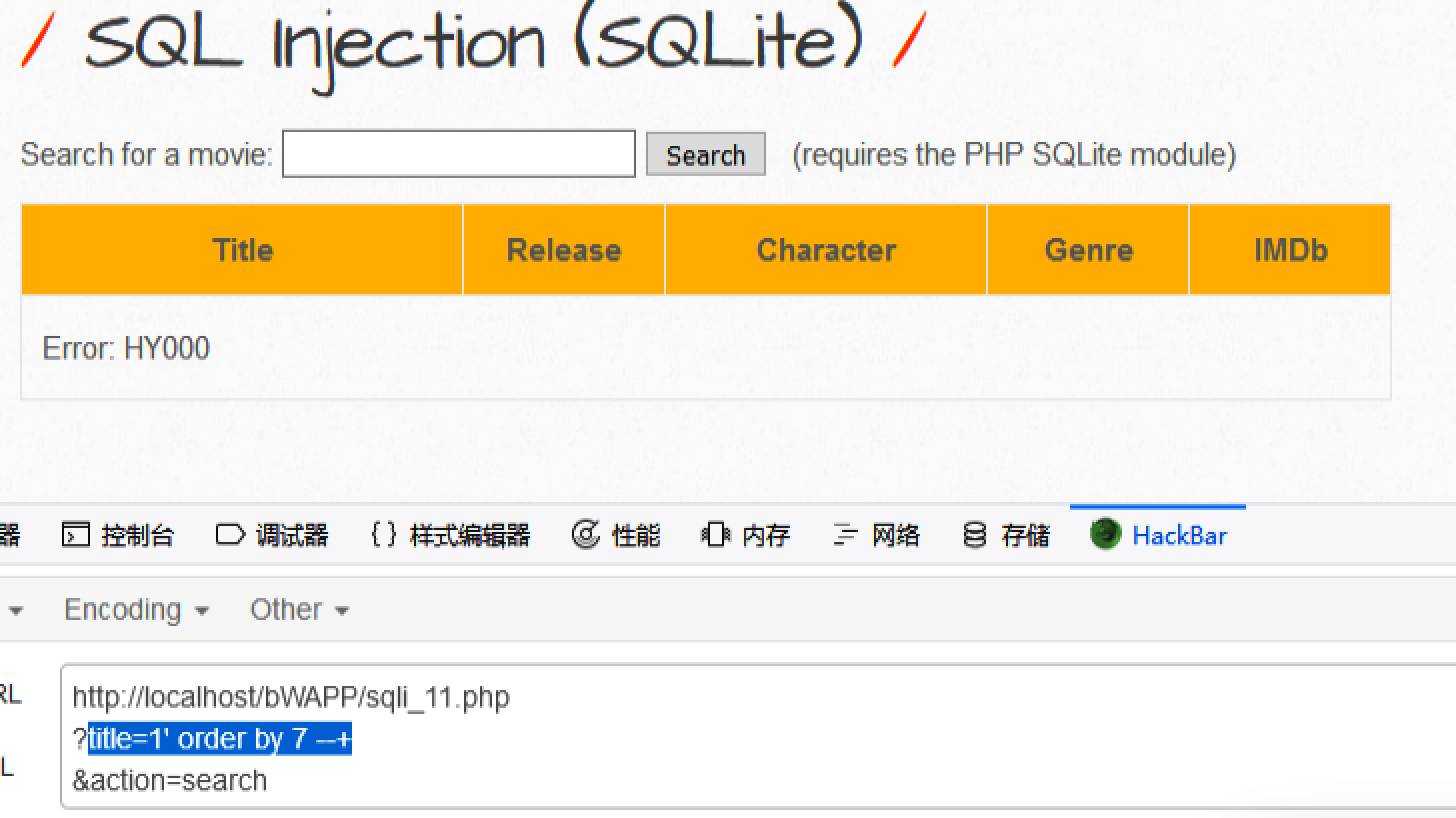Open the 调试器 debugger tab

coord(272,536)
